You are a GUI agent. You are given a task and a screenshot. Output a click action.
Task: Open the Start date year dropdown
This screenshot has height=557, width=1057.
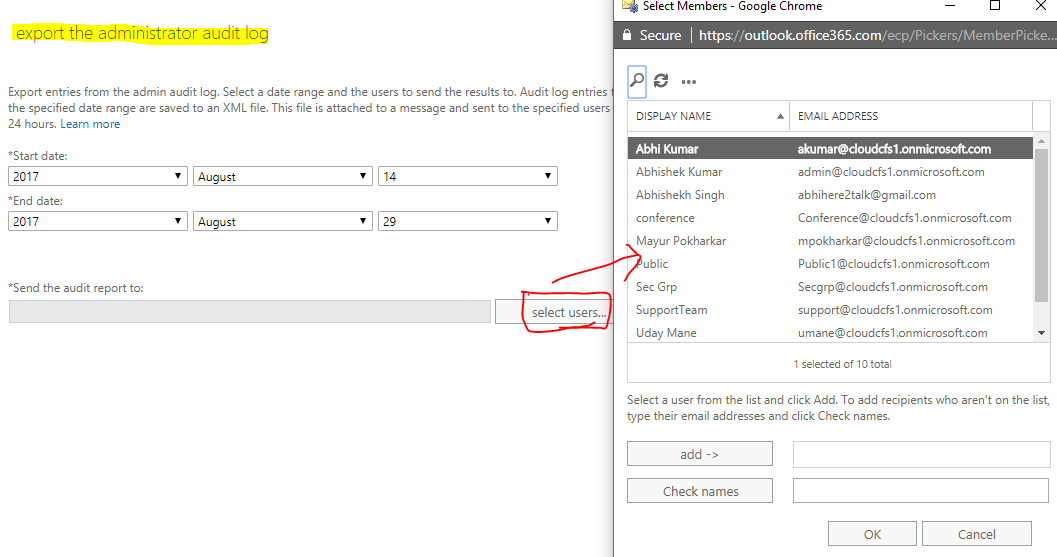98,177
